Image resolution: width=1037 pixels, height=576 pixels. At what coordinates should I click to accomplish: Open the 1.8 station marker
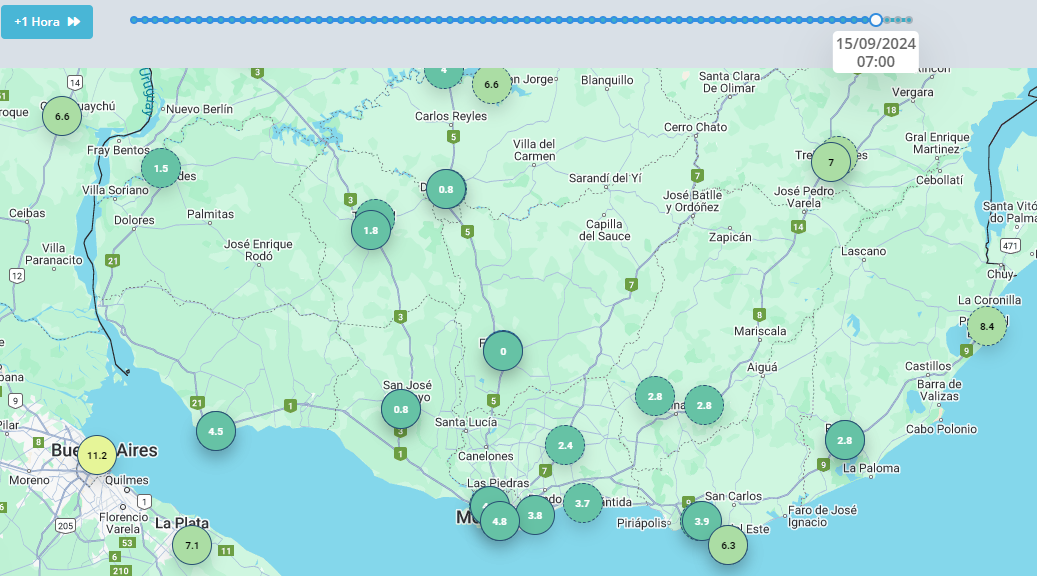coord(370,230)
